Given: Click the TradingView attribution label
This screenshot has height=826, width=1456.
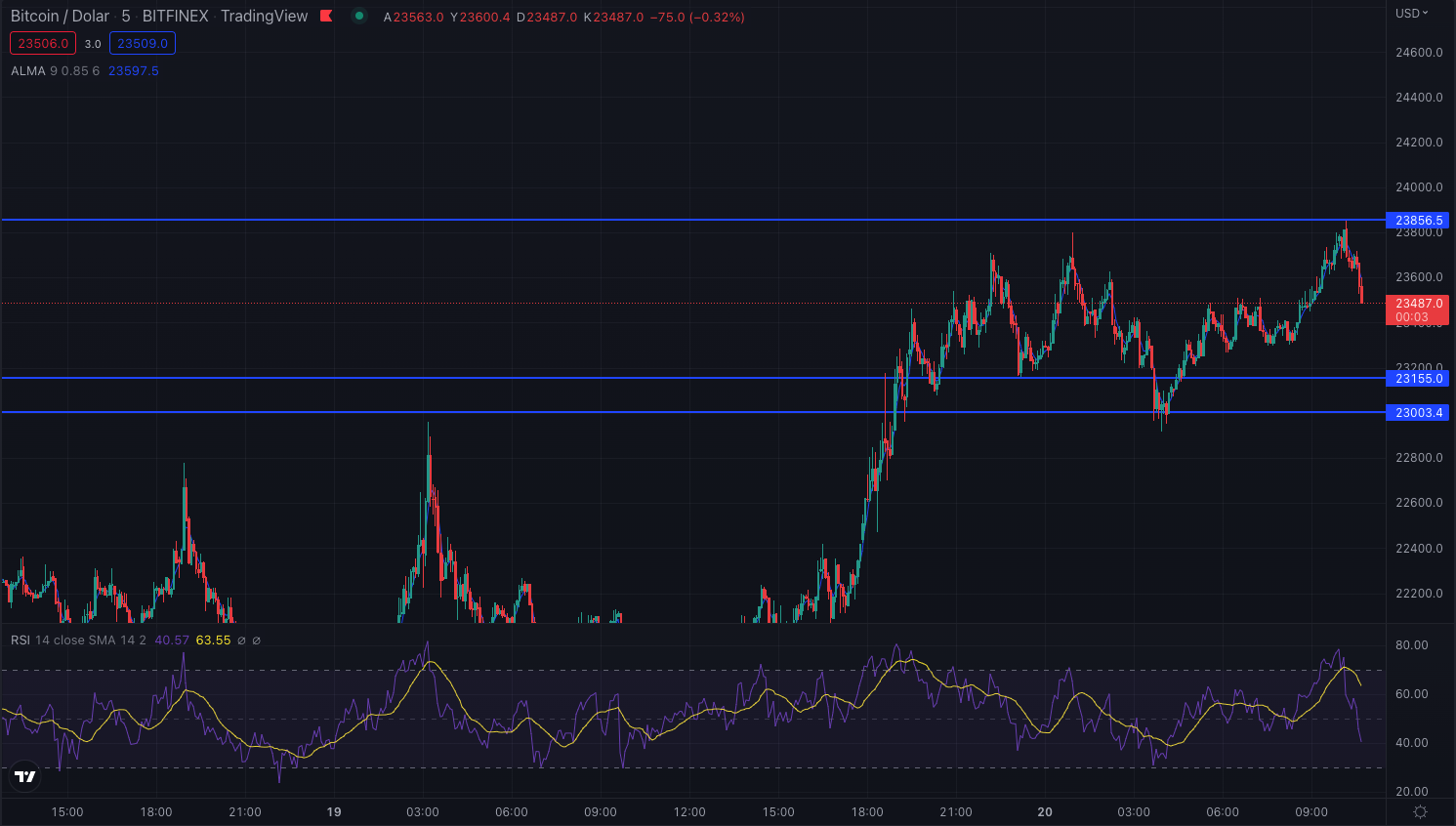Looking at the screenshot, I should [264, 16].
